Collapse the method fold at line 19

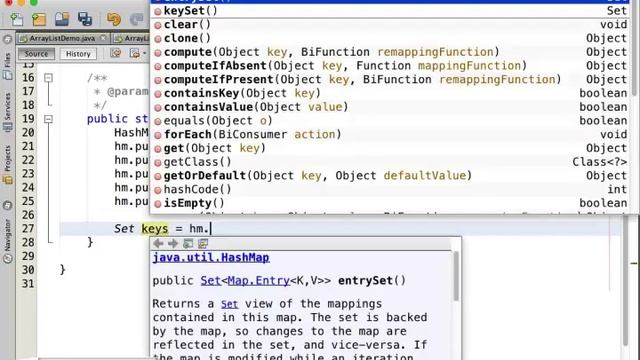click(x=48, y=119)
